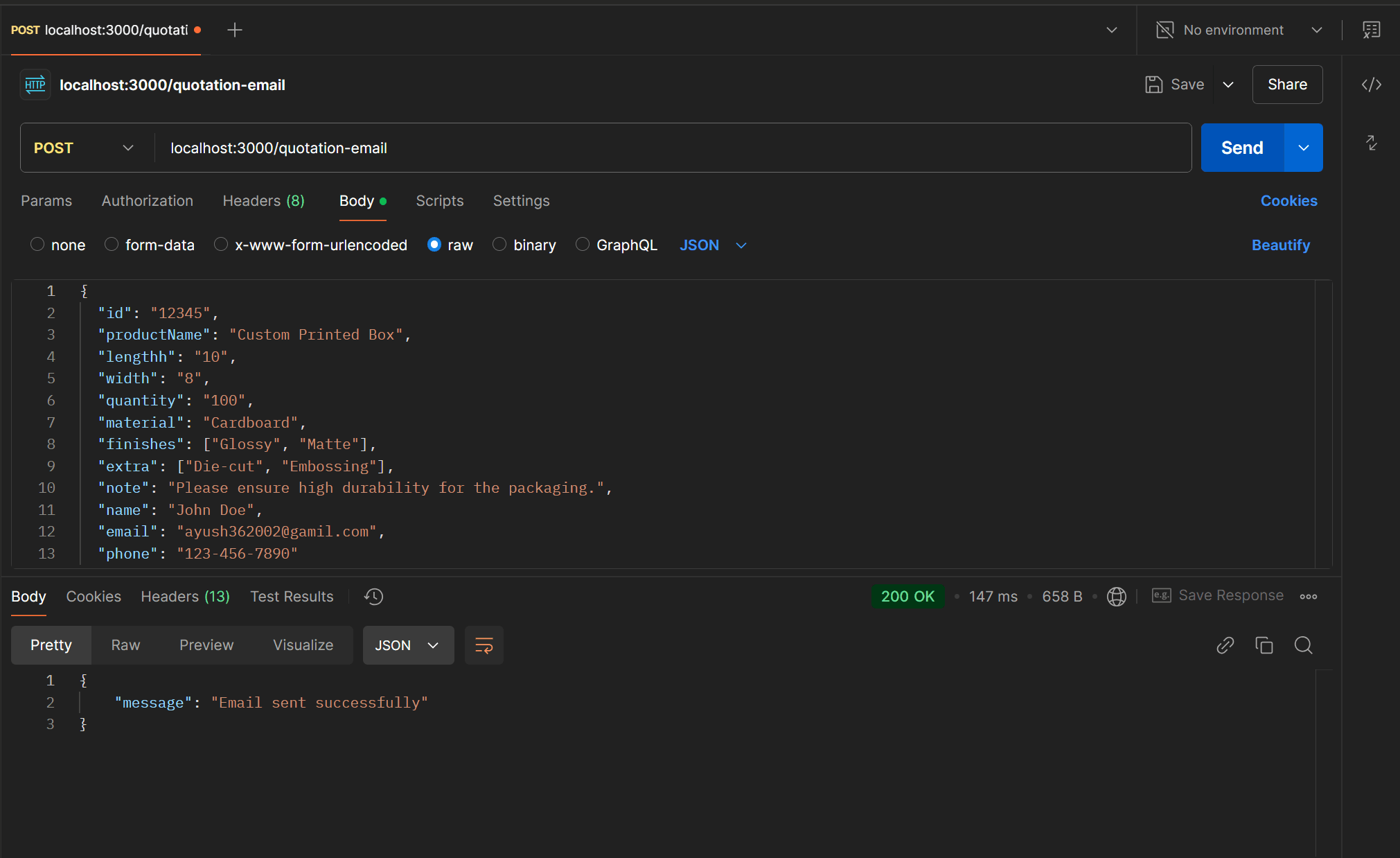Select the raw body type
The image size is (1400, 858).
pyautogui.click(x=434, y=245)
